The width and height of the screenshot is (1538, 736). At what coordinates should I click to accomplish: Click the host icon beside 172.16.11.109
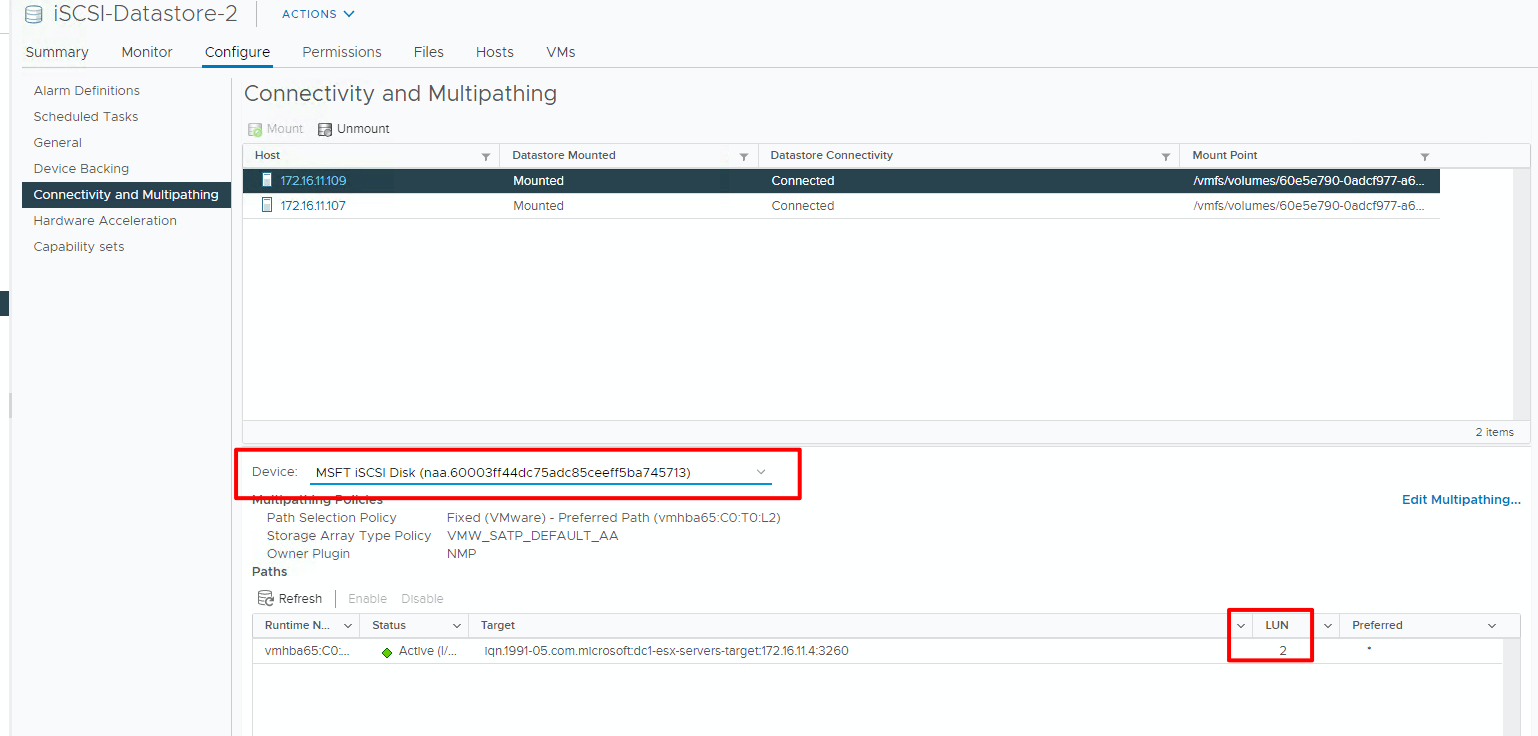(x=265, y=180)
